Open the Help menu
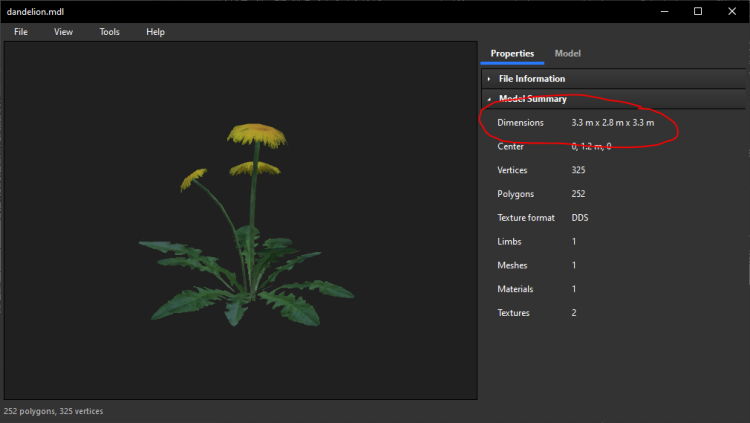This screenshot has width=750, height=423. 155,32
